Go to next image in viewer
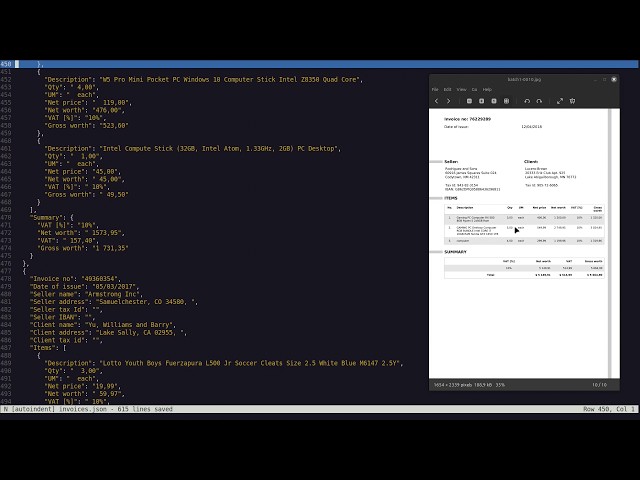 point(448,101)
